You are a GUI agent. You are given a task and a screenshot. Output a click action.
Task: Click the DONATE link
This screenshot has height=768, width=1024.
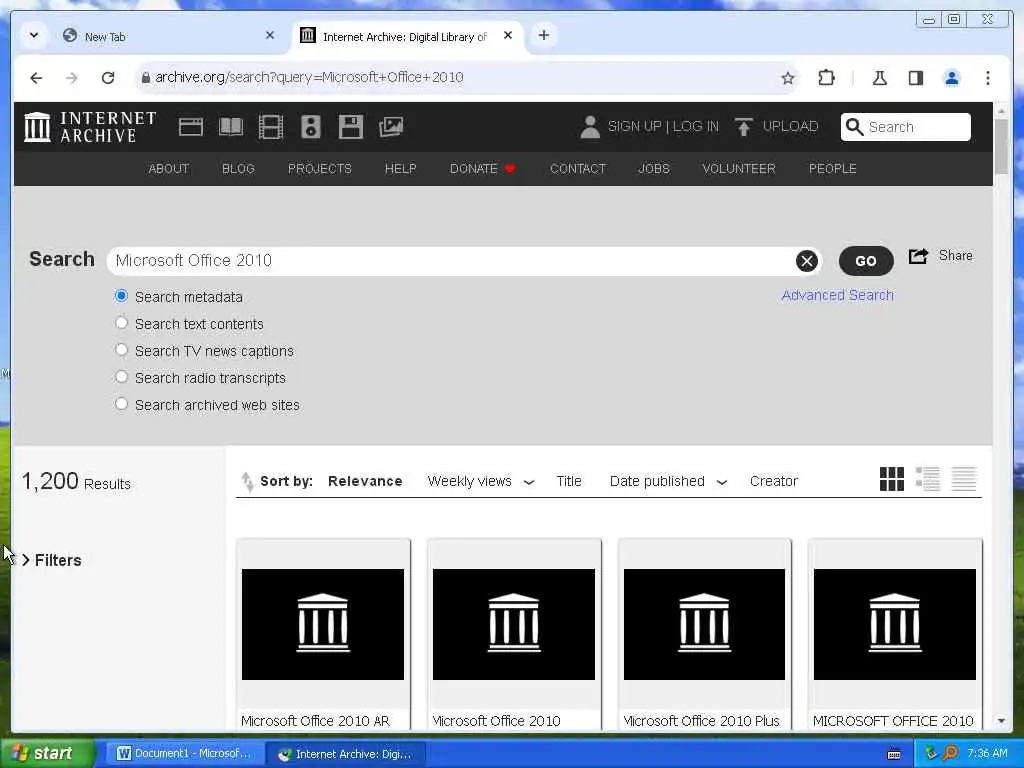(483, 168)
